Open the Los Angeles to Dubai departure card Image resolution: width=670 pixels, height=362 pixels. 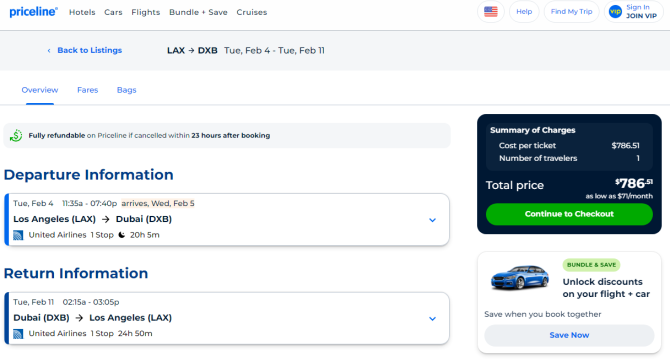point(226,220)
